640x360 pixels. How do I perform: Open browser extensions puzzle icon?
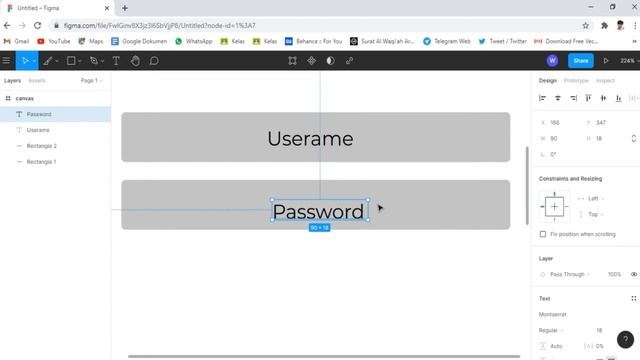pos(604,25)
